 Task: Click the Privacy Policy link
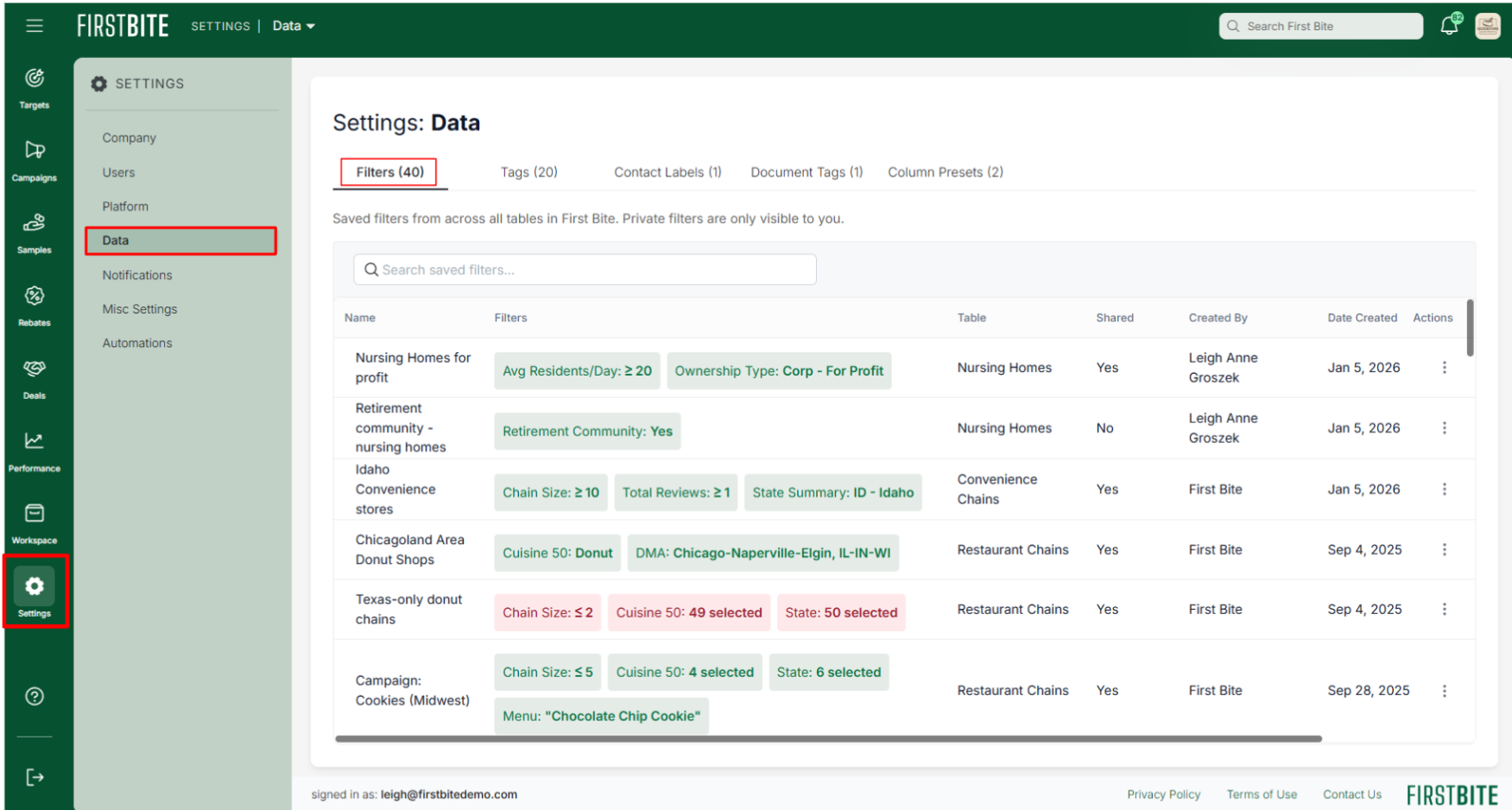1163,794
